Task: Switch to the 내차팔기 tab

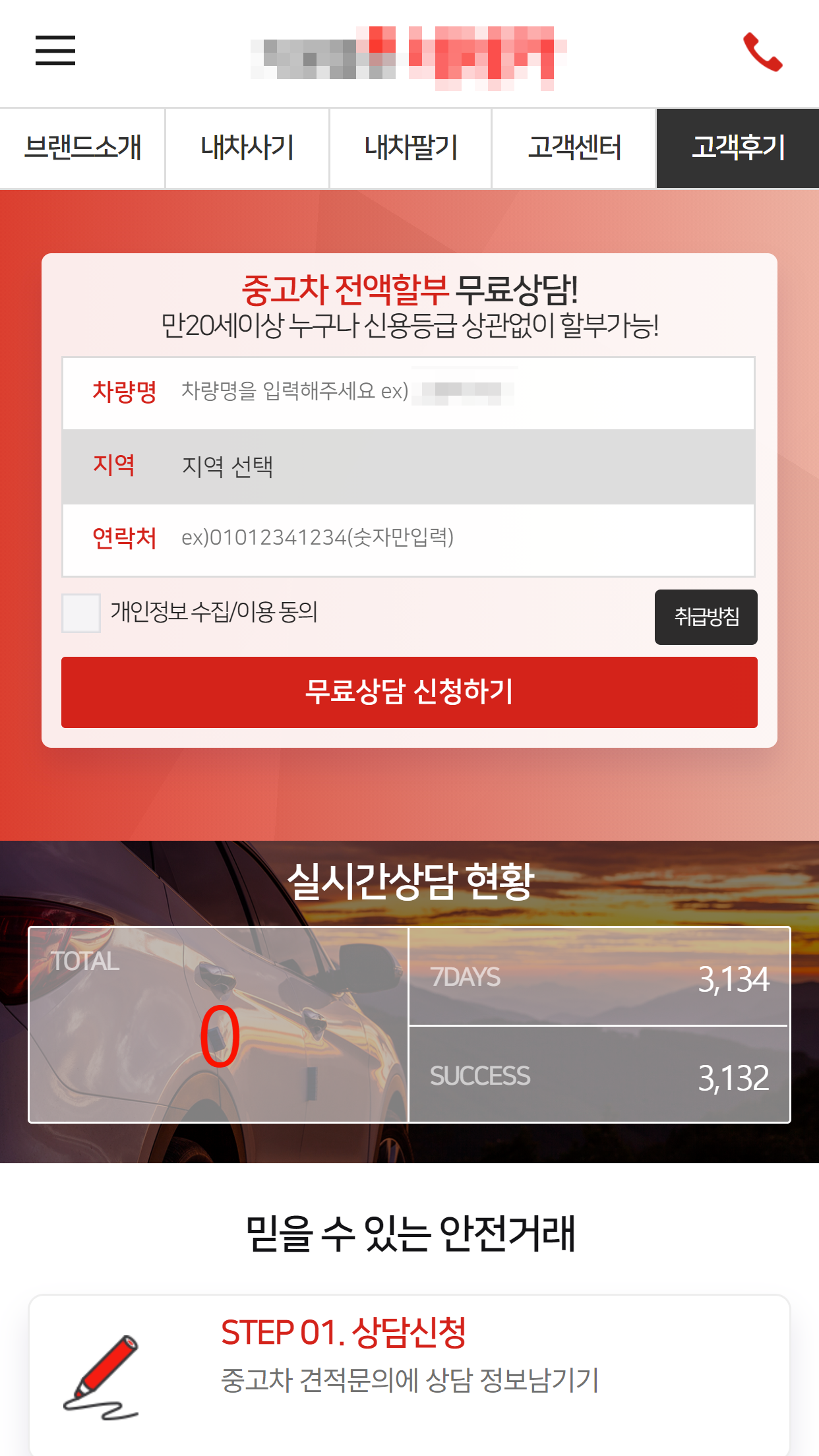Action: click(x=411, y=148)
